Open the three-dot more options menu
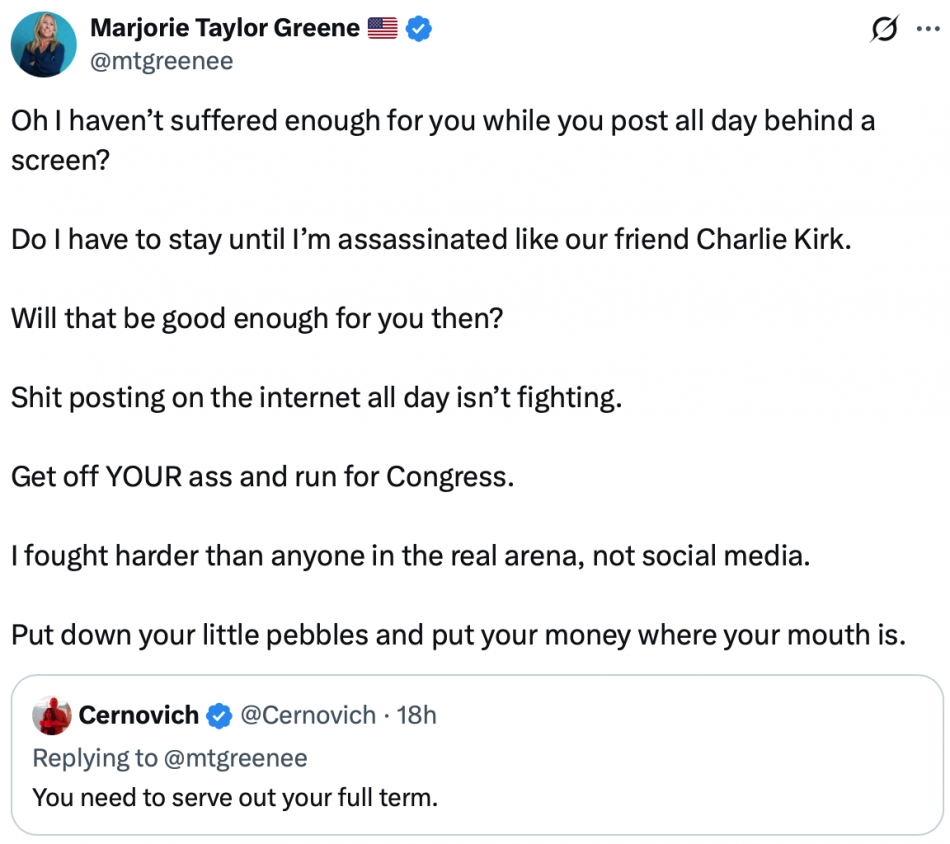 [x=927, y=29]
